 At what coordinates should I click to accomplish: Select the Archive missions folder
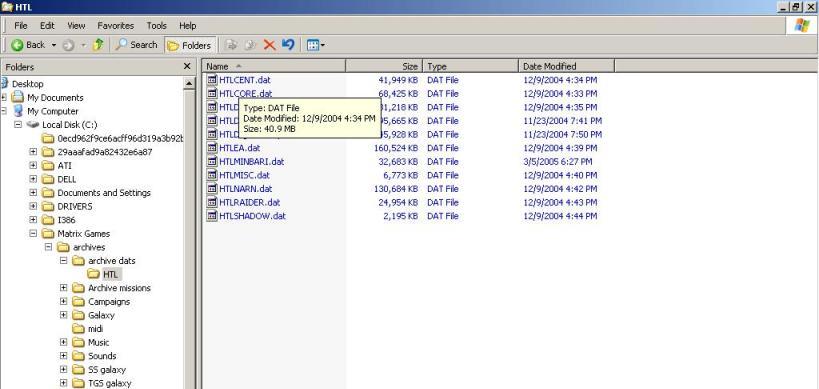click(x=119, y=288)
